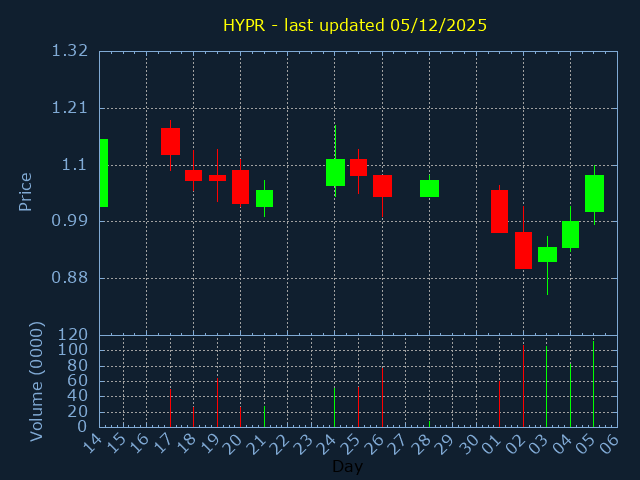The width and height of the screenshot is (640, 480).
Task: Click the red candlestick on day 02
Action: (523, 250)
